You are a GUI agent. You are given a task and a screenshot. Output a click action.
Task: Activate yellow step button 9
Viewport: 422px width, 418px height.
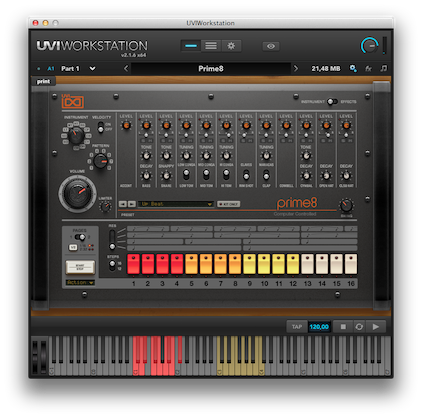tap(249, 264)
